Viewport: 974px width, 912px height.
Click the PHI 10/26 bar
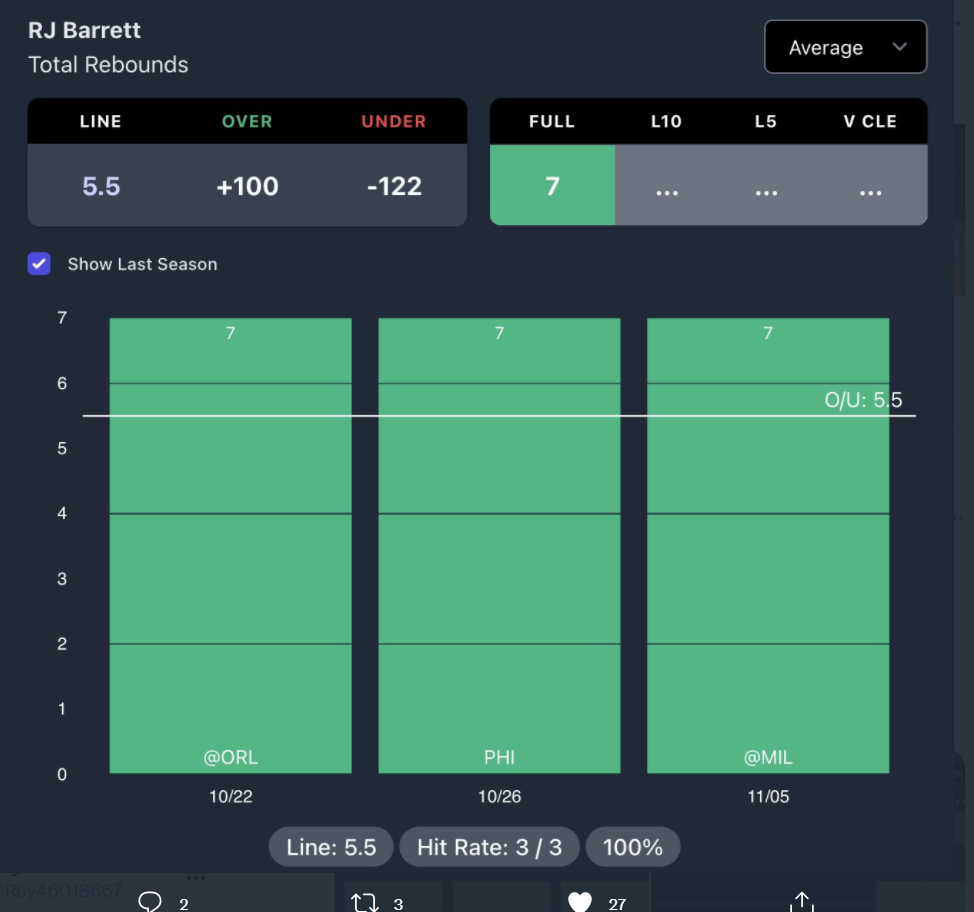[499, 545]
